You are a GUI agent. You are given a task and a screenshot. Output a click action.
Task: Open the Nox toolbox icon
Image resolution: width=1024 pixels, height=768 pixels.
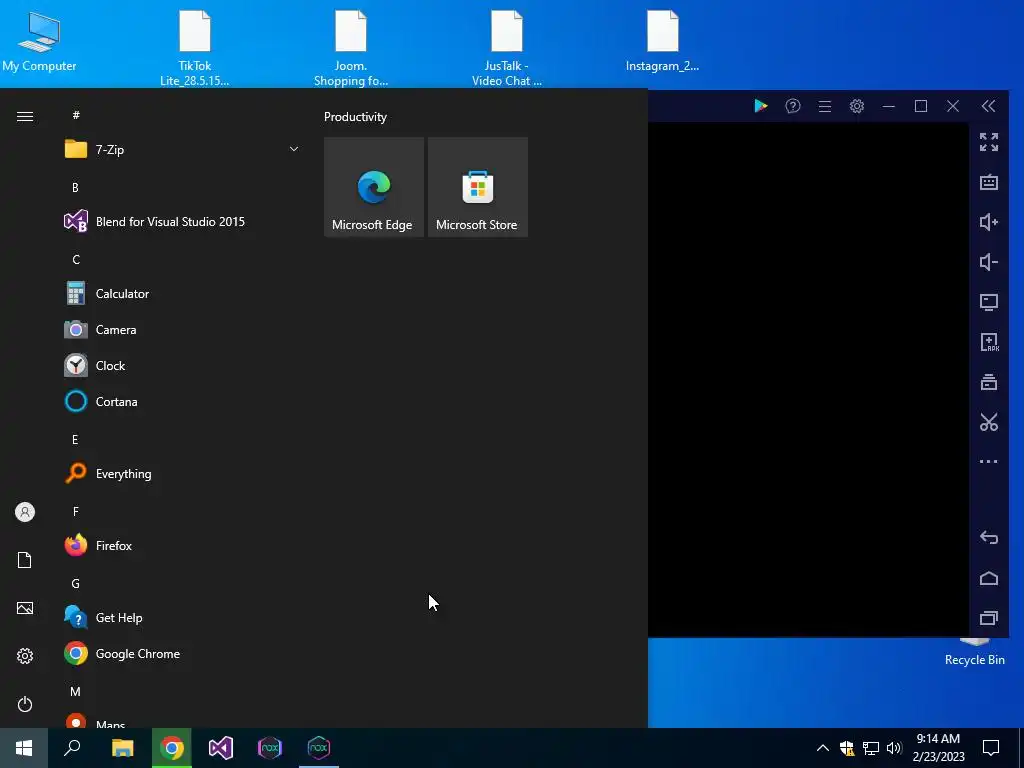tap(989, 382)
